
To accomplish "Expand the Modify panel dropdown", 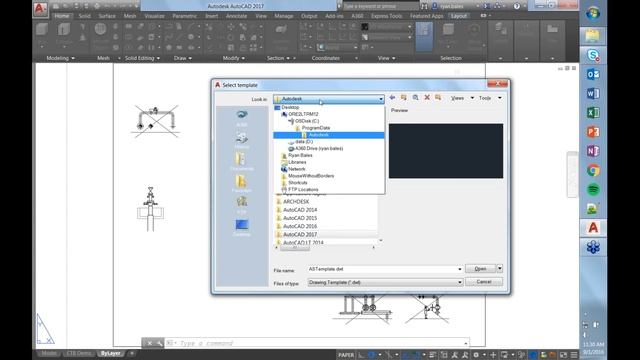I will 233,58.
